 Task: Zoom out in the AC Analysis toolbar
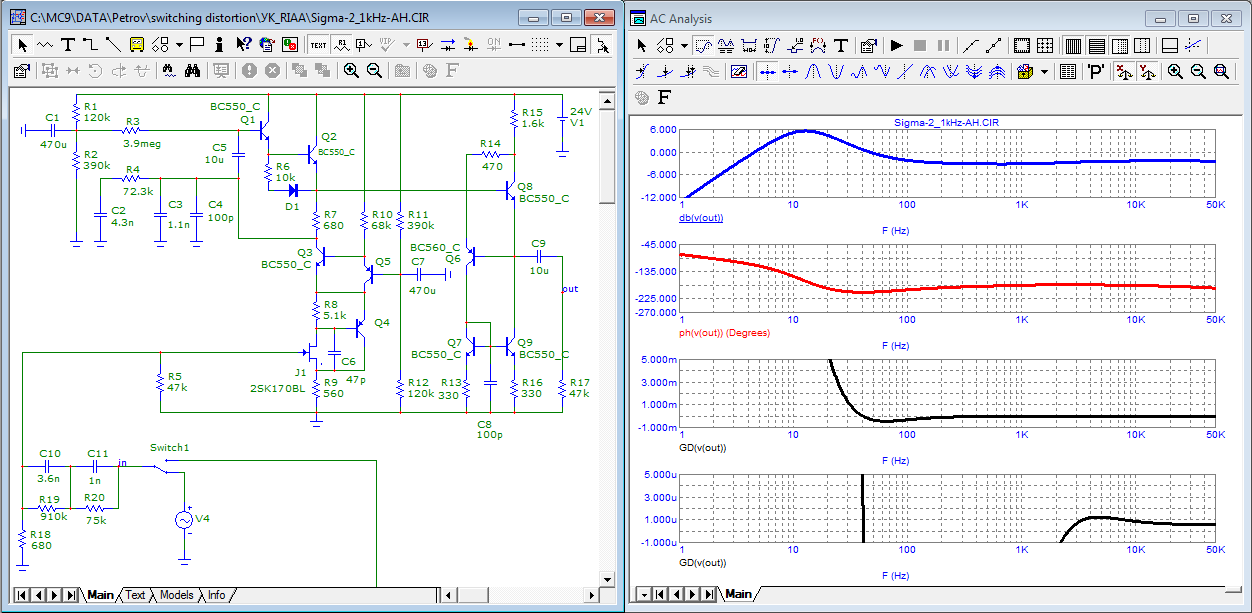(x=1198, y=71)
